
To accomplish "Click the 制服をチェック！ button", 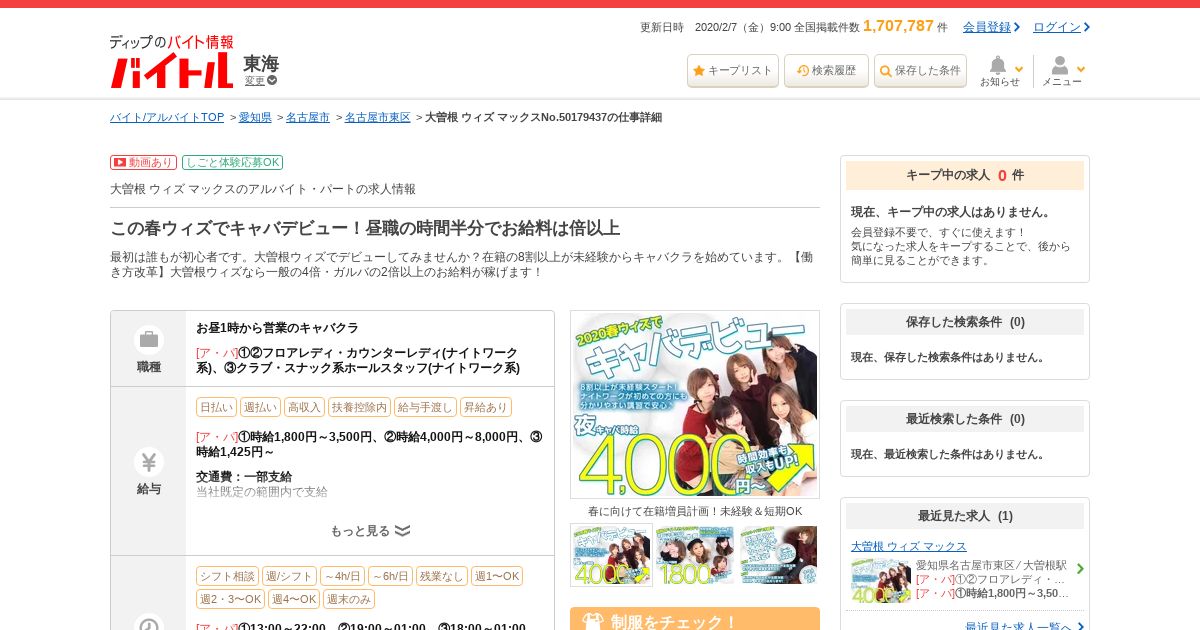I will pyautogui.click(x=695, y=619).
